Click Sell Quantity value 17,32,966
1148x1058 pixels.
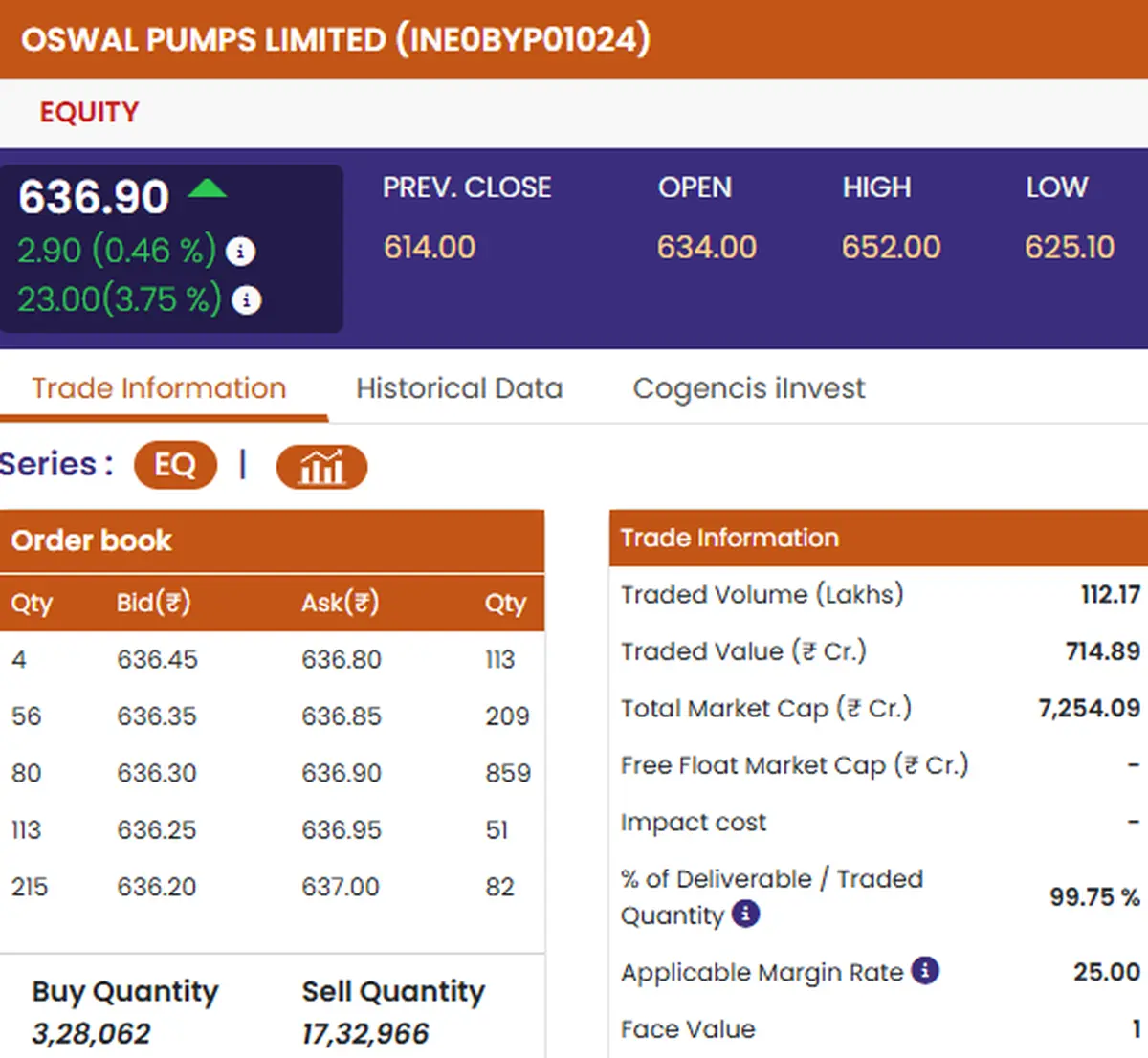[x=365, y=1033]
